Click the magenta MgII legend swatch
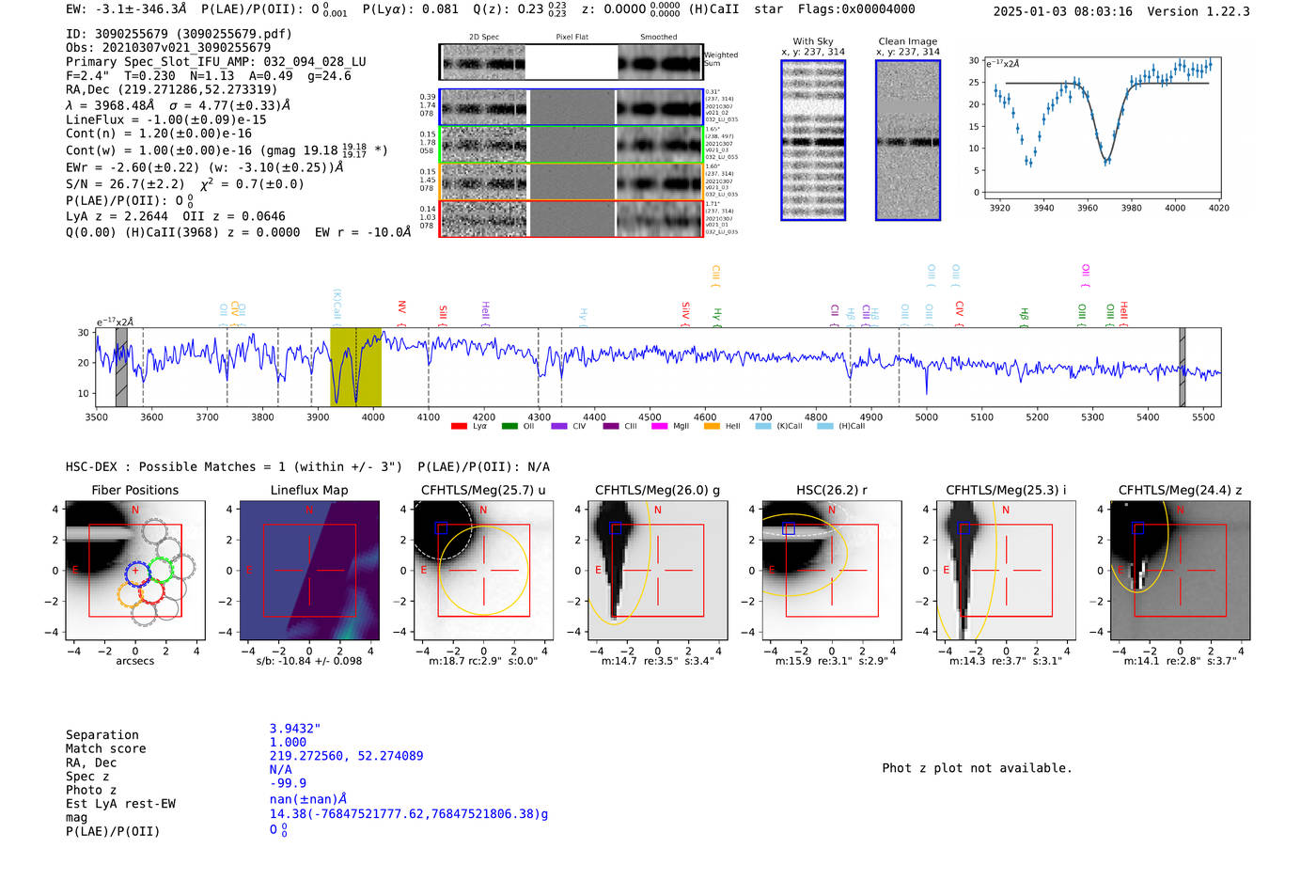This screenshot has width=1316, height=896. (x=659, y=426)
